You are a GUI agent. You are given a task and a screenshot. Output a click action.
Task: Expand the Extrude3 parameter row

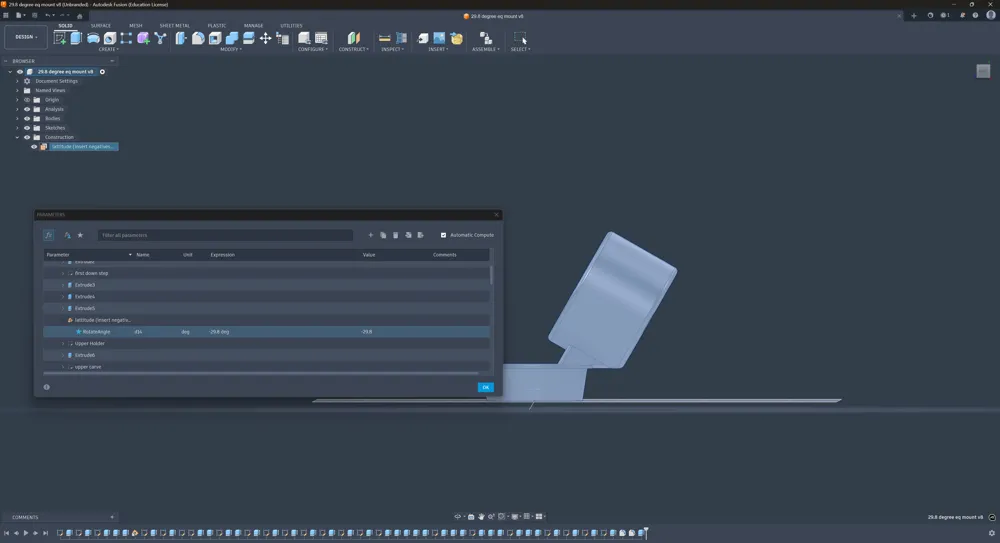pos(63,285)
